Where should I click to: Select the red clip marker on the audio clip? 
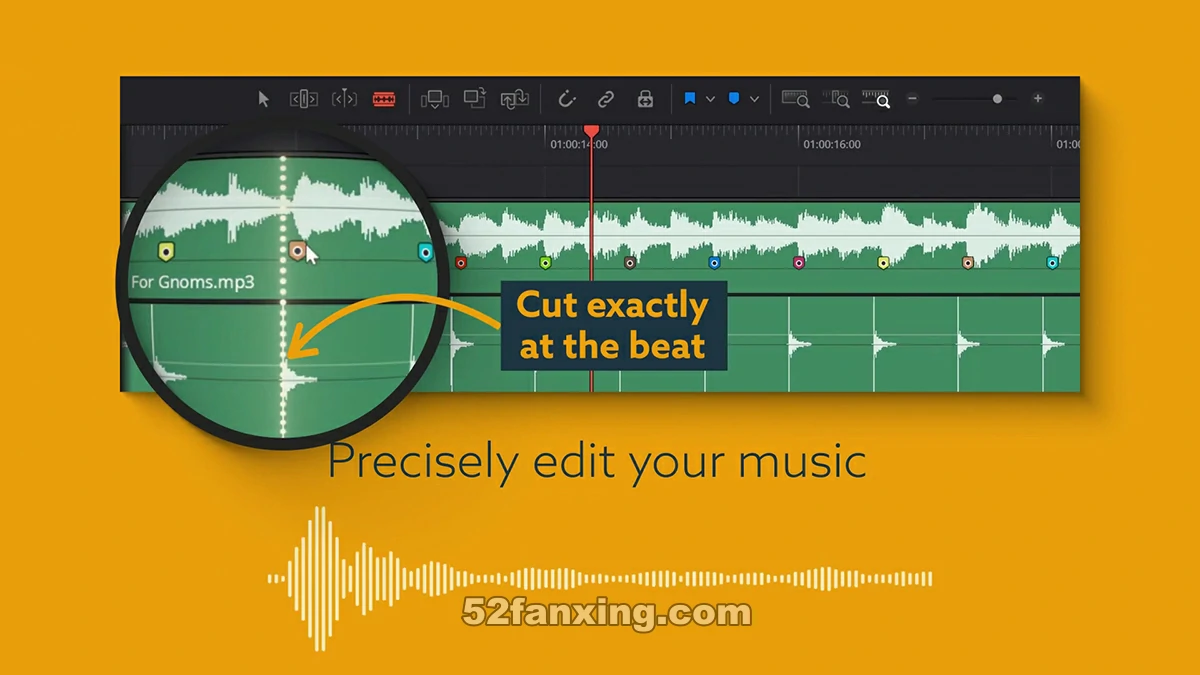[x=461, y=263]
